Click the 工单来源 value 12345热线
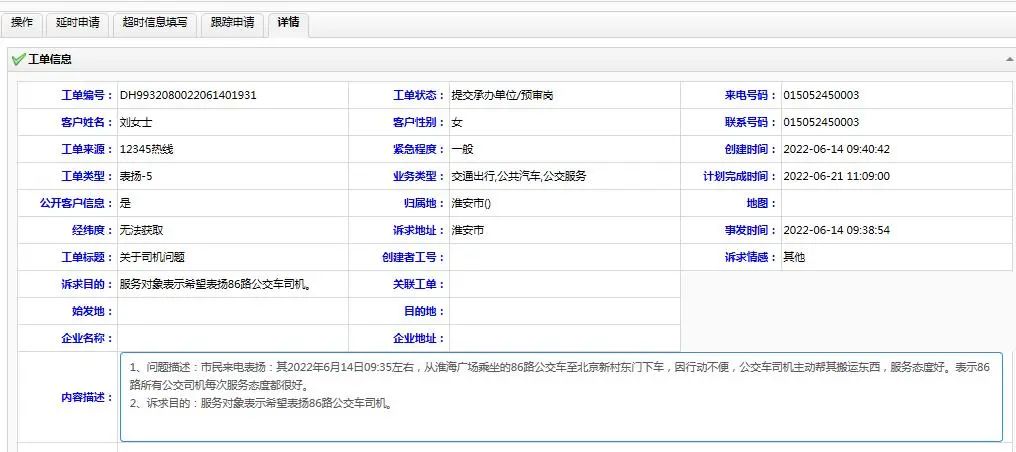Viewport: 1016px width, 452px height. coord(146,149)
